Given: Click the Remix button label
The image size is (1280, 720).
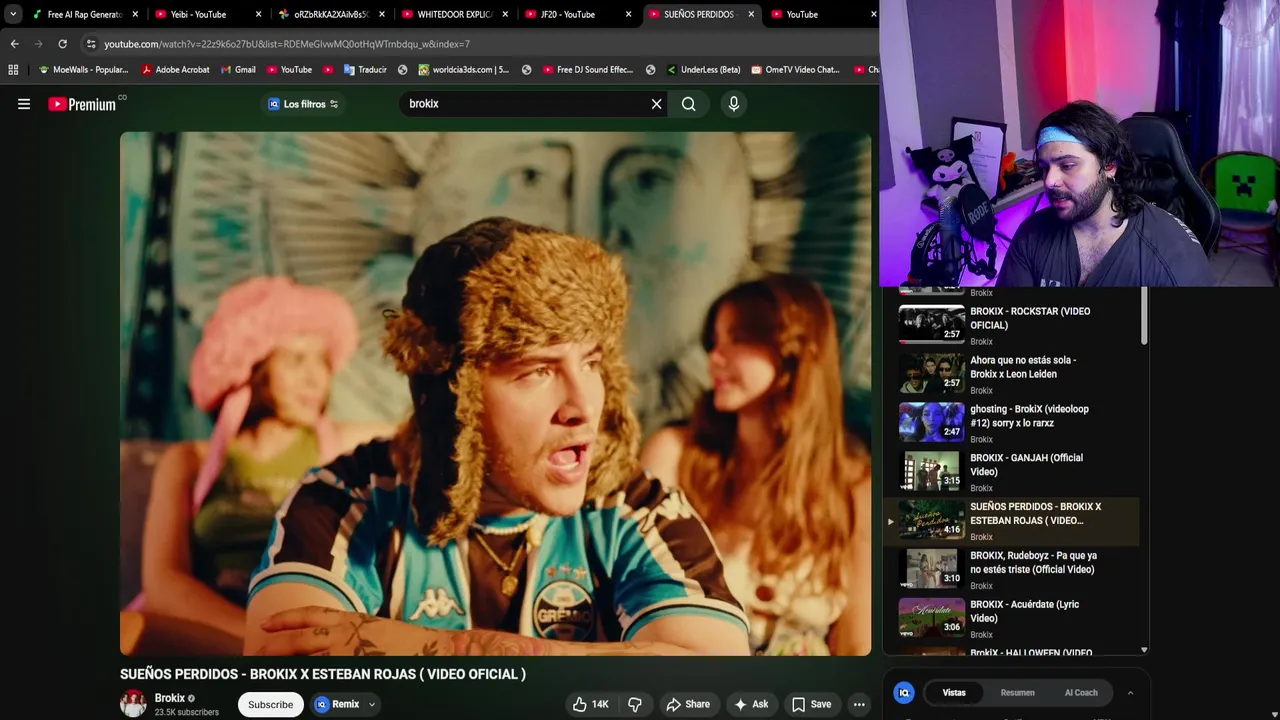Looking at the screenshot, I should click(x=345, y=704).
